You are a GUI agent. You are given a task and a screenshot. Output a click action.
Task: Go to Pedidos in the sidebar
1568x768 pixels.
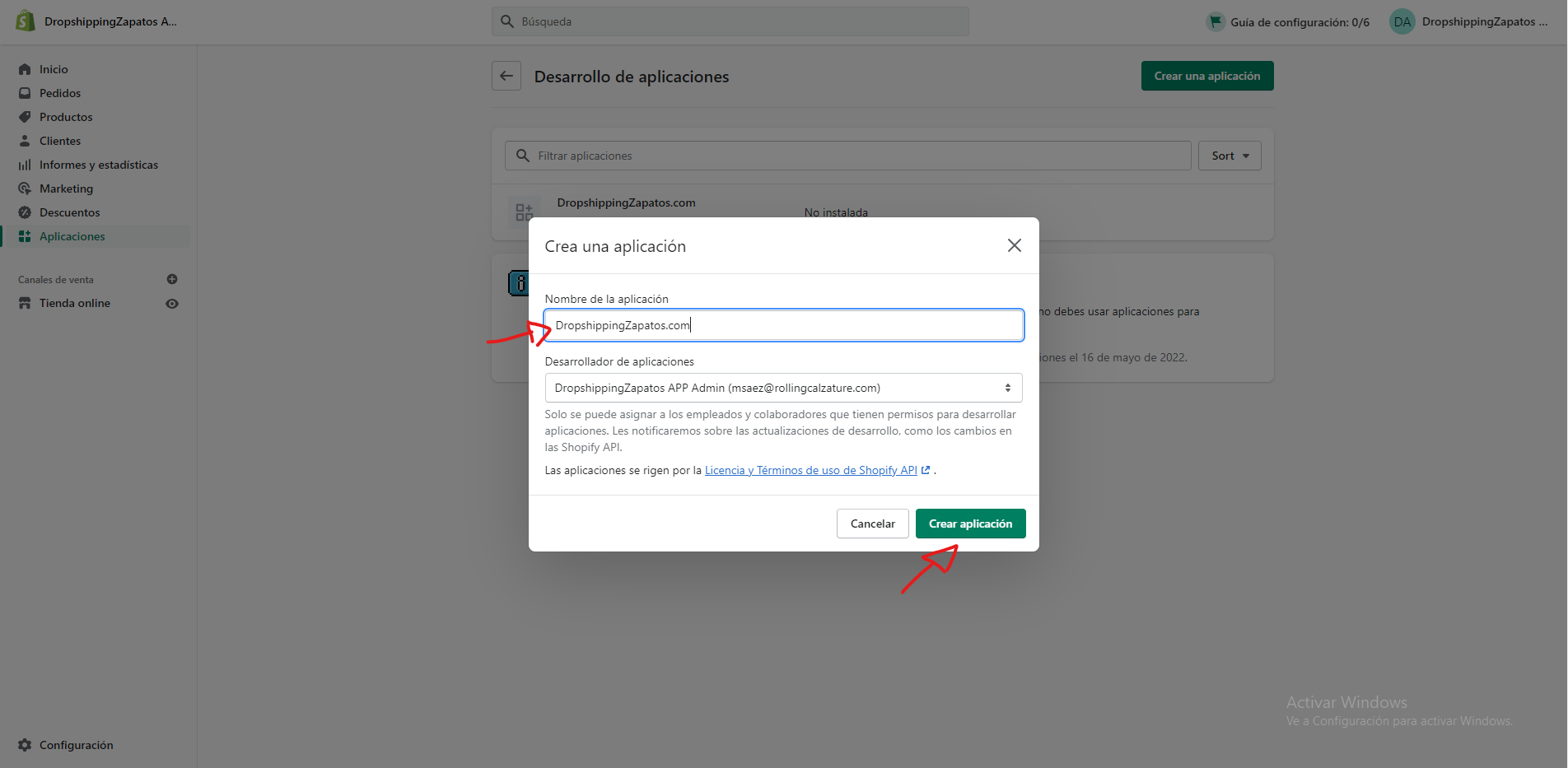pos(60,93)
